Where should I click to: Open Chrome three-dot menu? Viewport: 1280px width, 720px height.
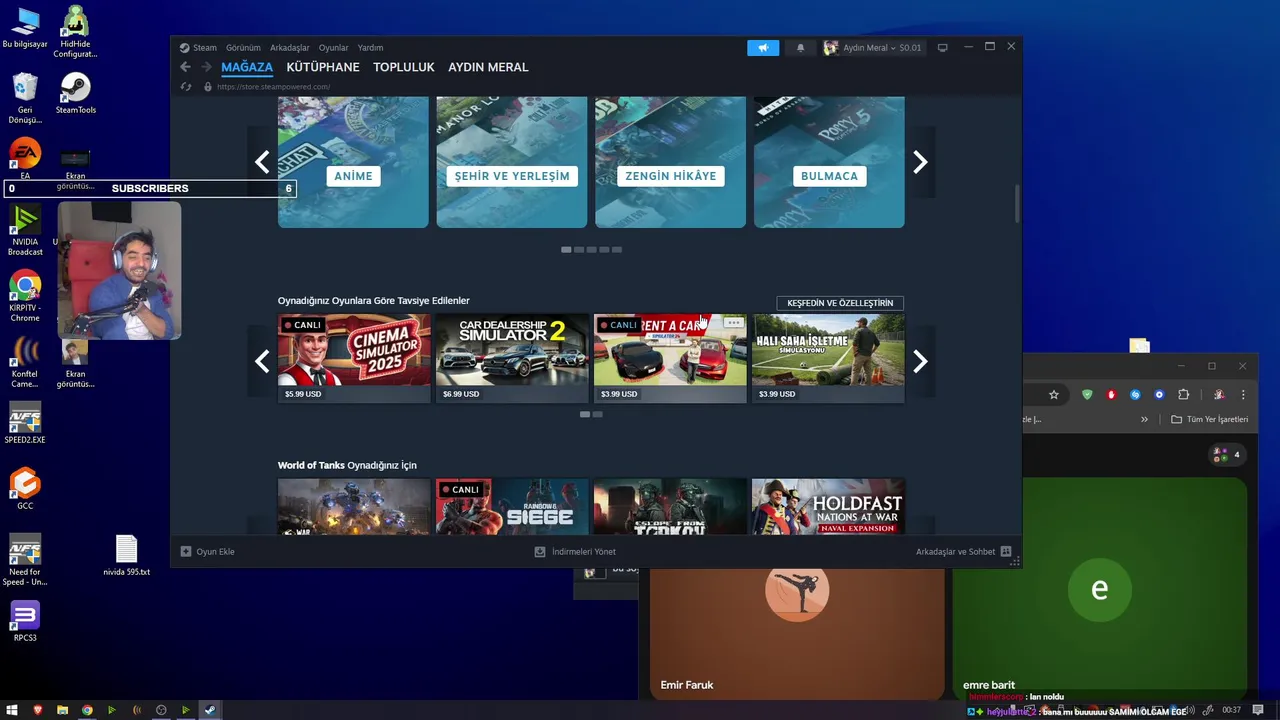tap(1243, 394)
